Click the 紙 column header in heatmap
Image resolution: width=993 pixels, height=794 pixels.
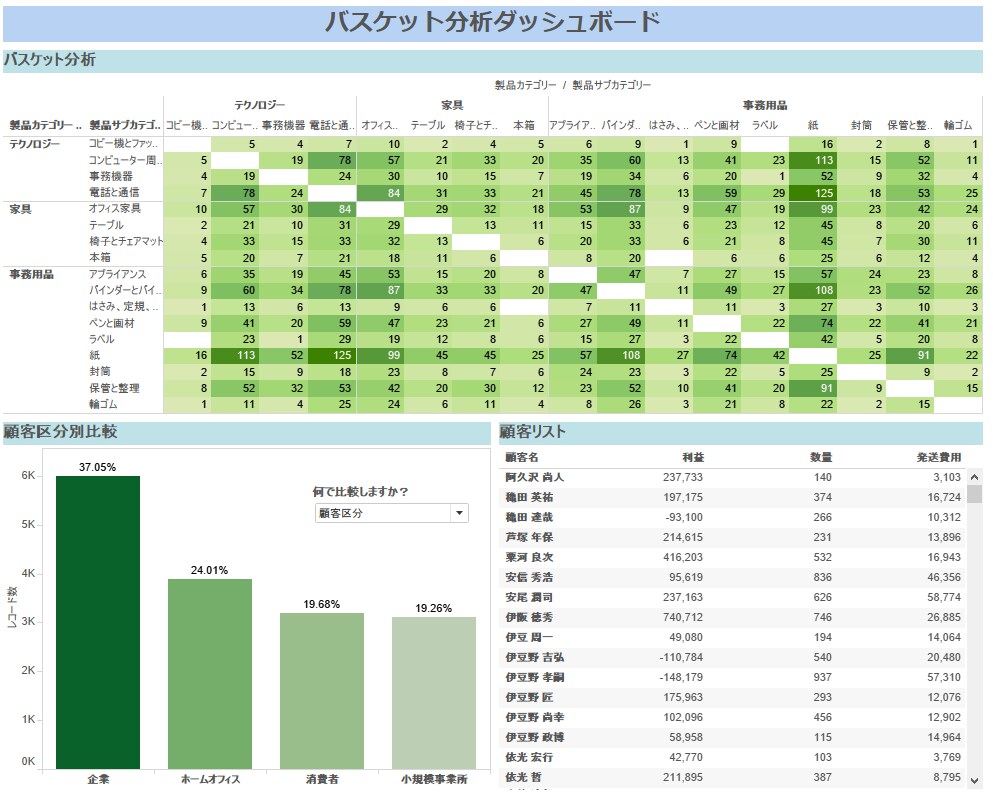pos(813,125)
